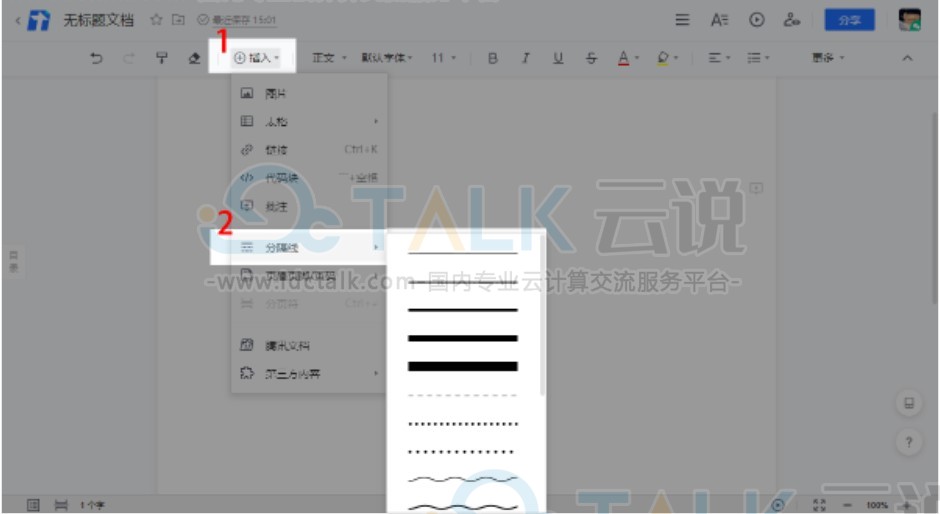Image resolution: width=940 pixels, height=514 pixels.
Task: Pick the thinnest solid divider line
Action: click(462, 253)
